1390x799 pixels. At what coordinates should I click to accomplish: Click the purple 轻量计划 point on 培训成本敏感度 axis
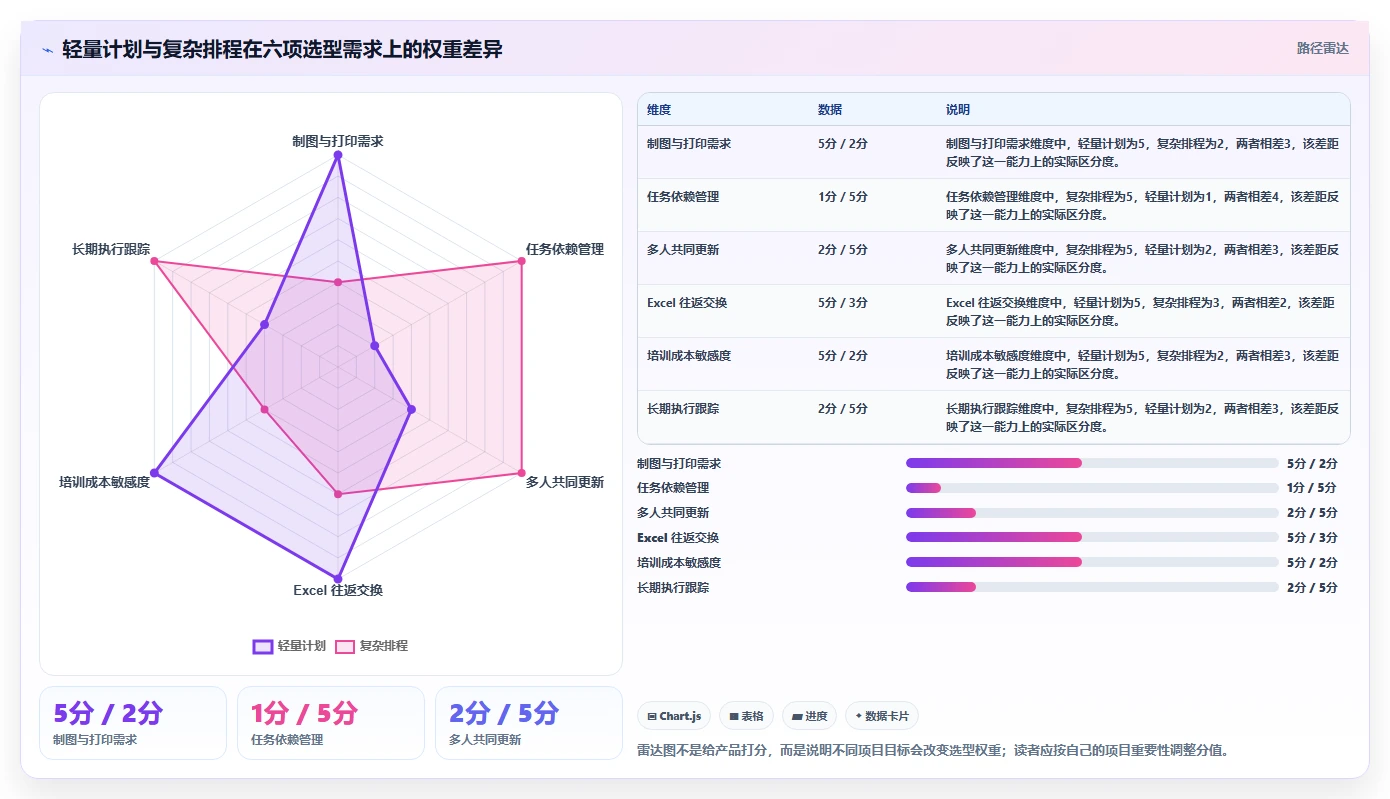pyautogui.click(x=154, y=473)
